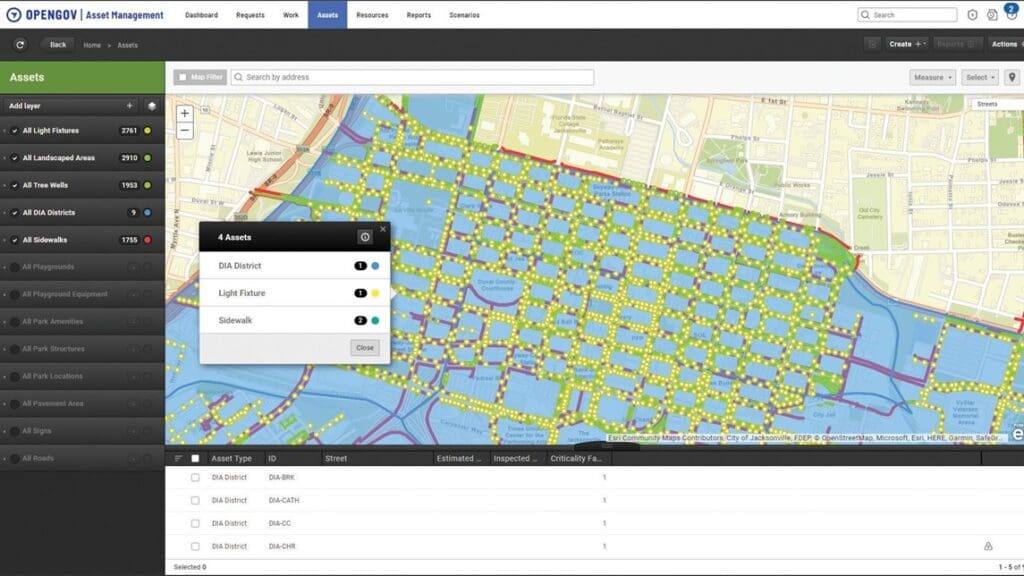Open the recent history document icon
The width and height of the screenshot is (1024, 576).
[992, 14]
